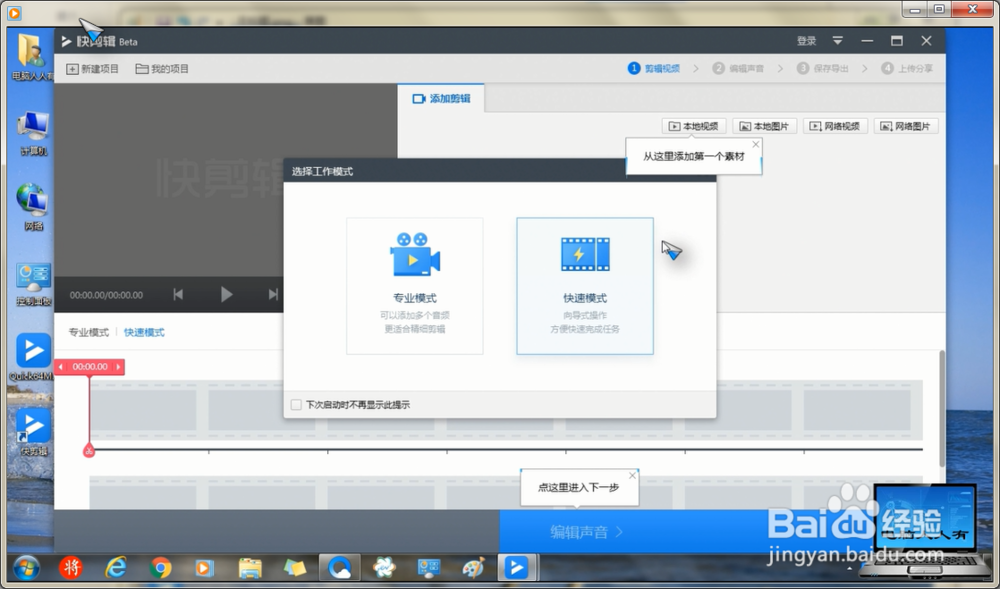Click the blue Q browser taskbar icon
This screenshot has width=1000, height=589.
click(339, 567)
